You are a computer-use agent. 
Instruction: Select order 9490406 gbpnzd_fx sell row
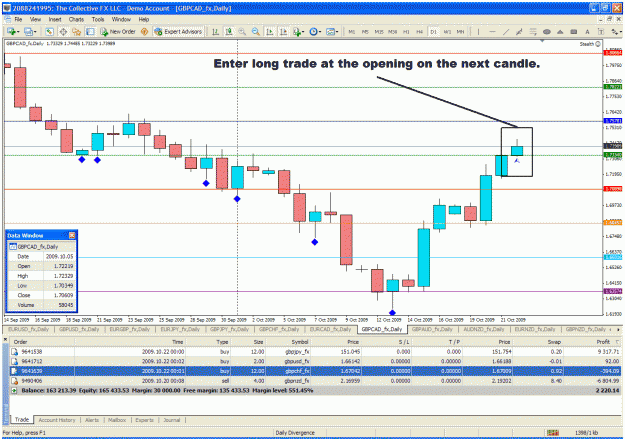[x=315, y=381]
